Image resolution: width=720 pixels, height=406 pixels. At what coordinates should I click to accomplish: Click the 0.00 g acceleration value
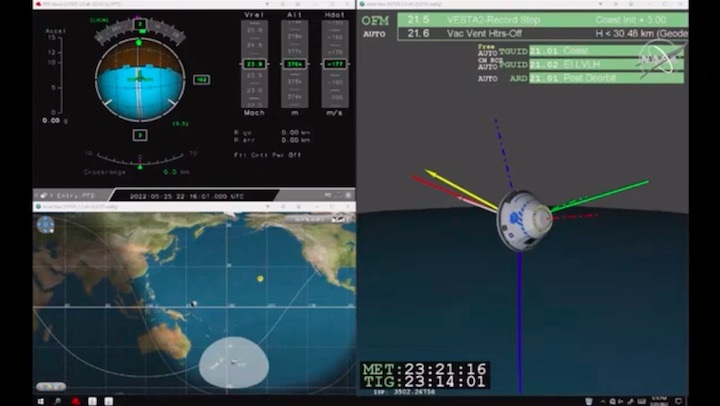55,120
